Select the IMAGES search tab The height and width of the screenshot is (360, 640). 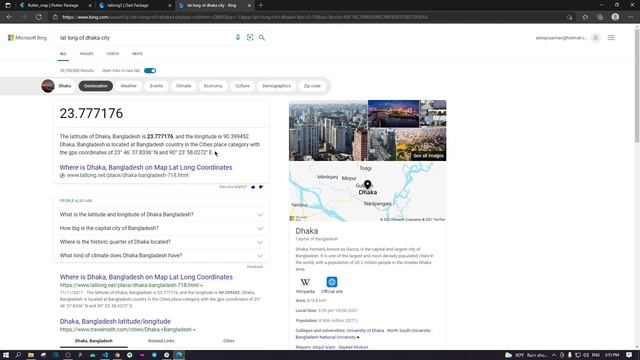87,54
